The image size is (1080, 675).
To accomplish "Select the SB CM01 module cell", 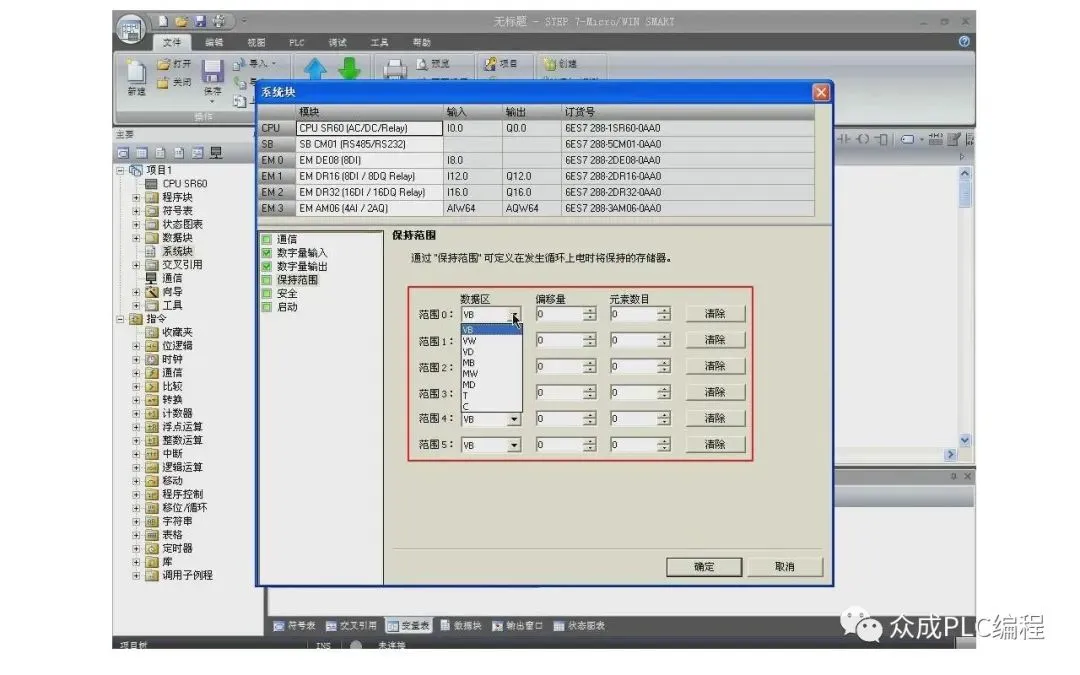I will [x=369, y=144].
